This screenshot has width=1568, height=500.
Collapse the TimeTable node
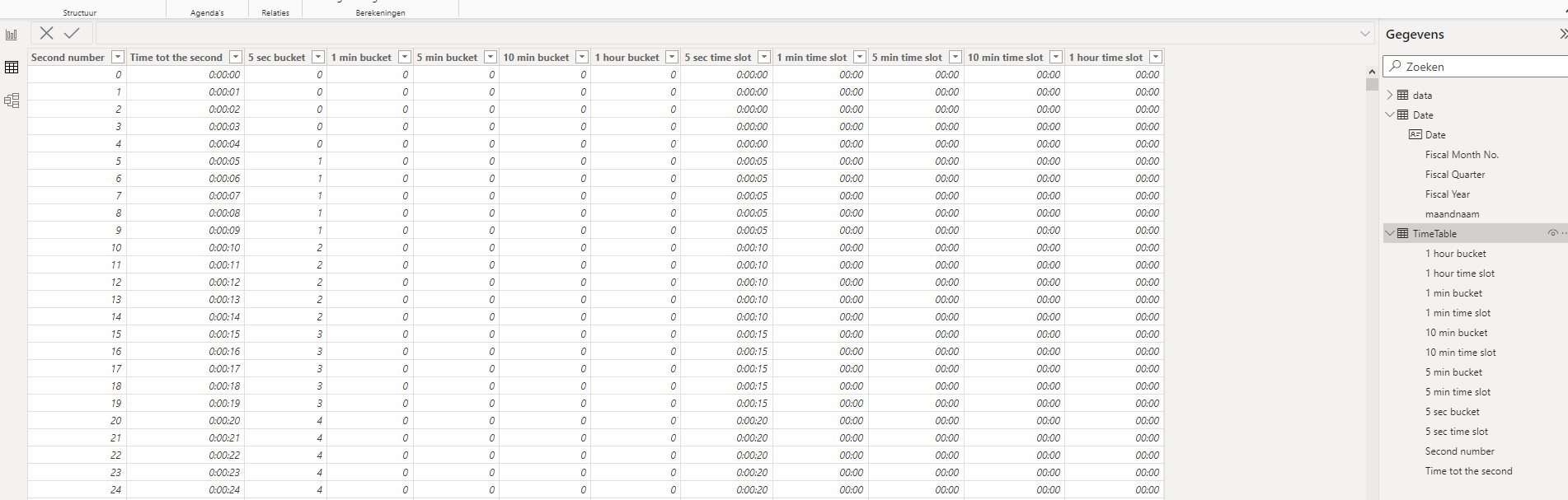tap(1390, 233)
